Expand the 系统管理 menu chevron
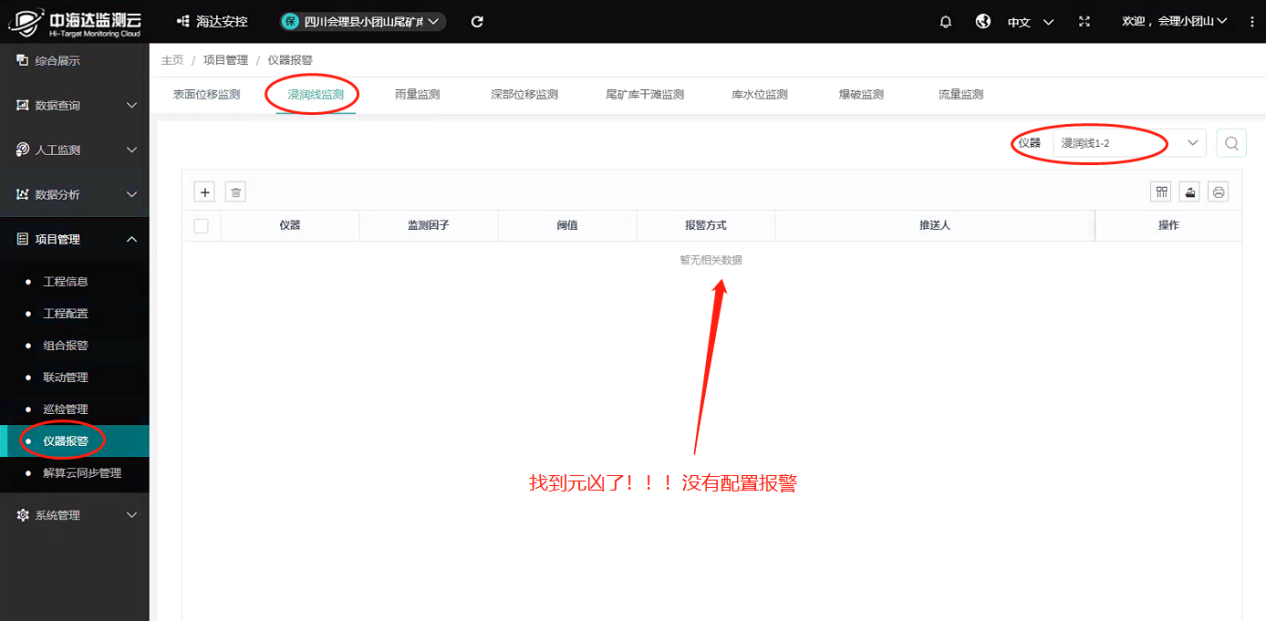 131,515
